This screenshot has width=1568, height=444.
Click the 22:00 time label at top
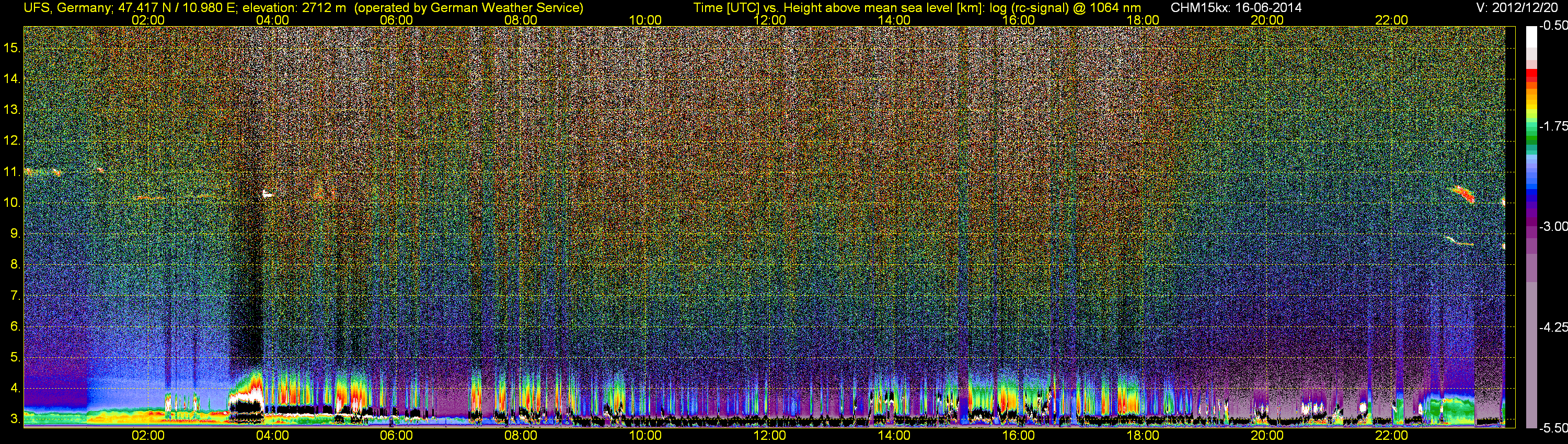tap(1391, 20)
